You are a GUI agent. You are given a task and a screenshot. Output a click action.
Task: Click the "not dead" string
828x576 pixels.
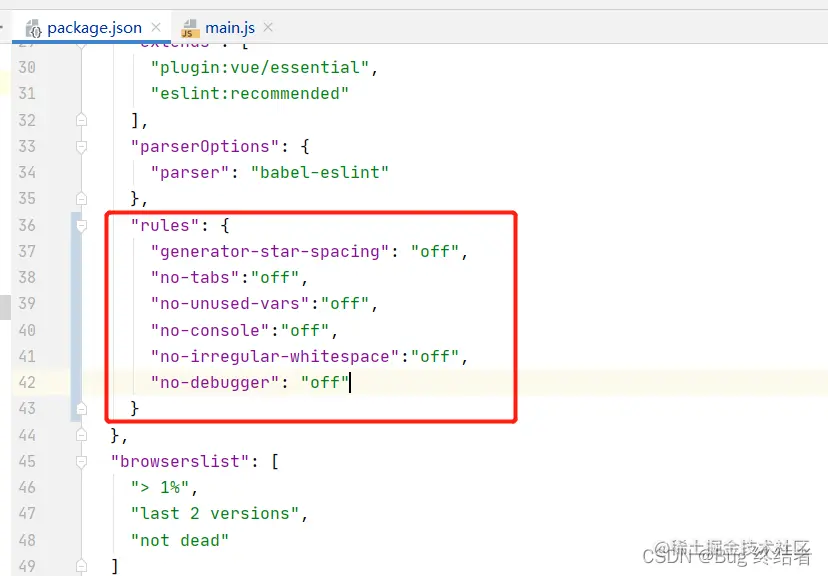click(x=180, y=540)
